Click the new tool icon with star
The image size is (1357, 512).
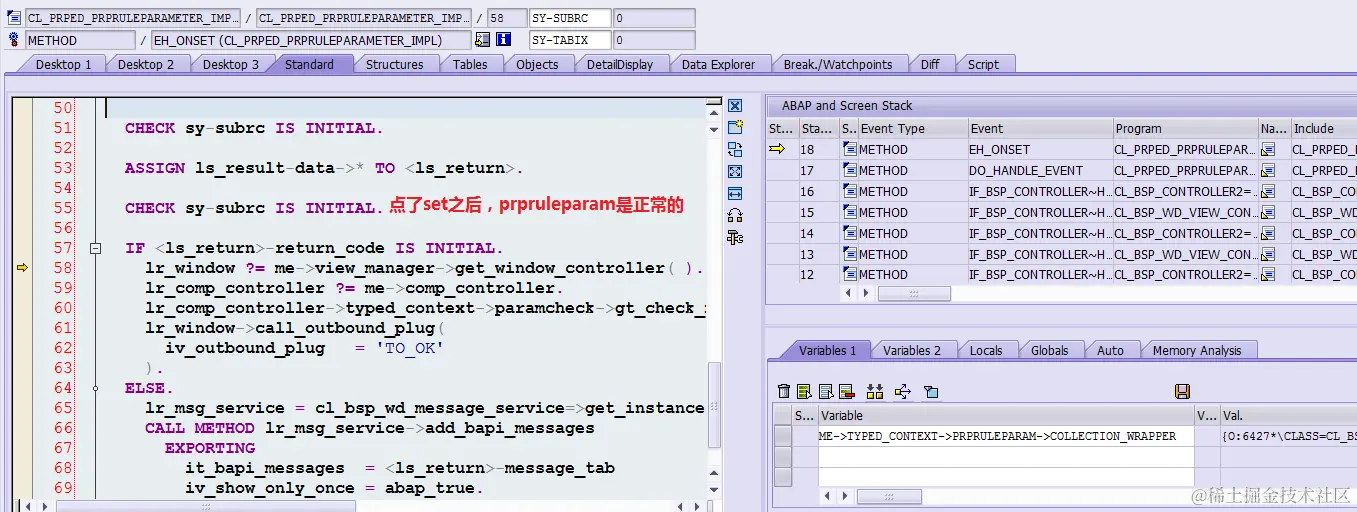[735, 127]
